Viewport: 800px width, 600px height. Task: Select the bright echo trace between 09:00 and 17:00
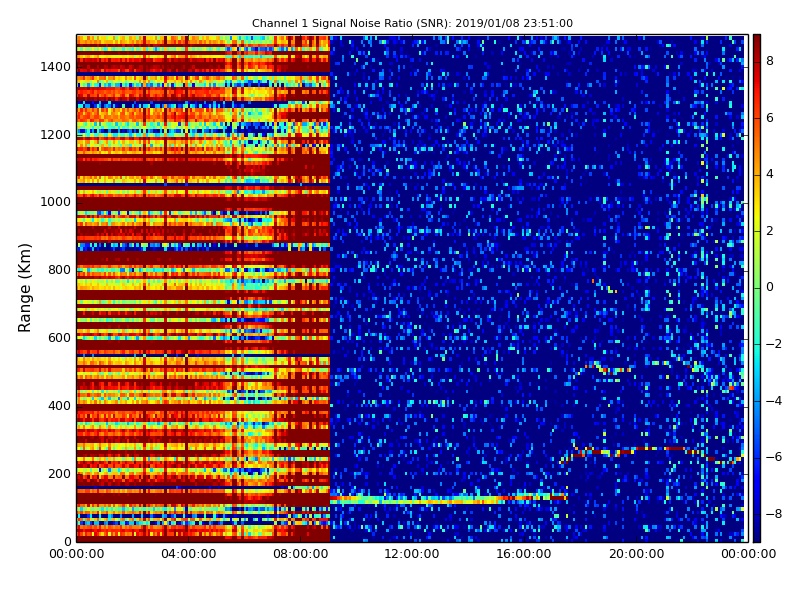[448, 499]
